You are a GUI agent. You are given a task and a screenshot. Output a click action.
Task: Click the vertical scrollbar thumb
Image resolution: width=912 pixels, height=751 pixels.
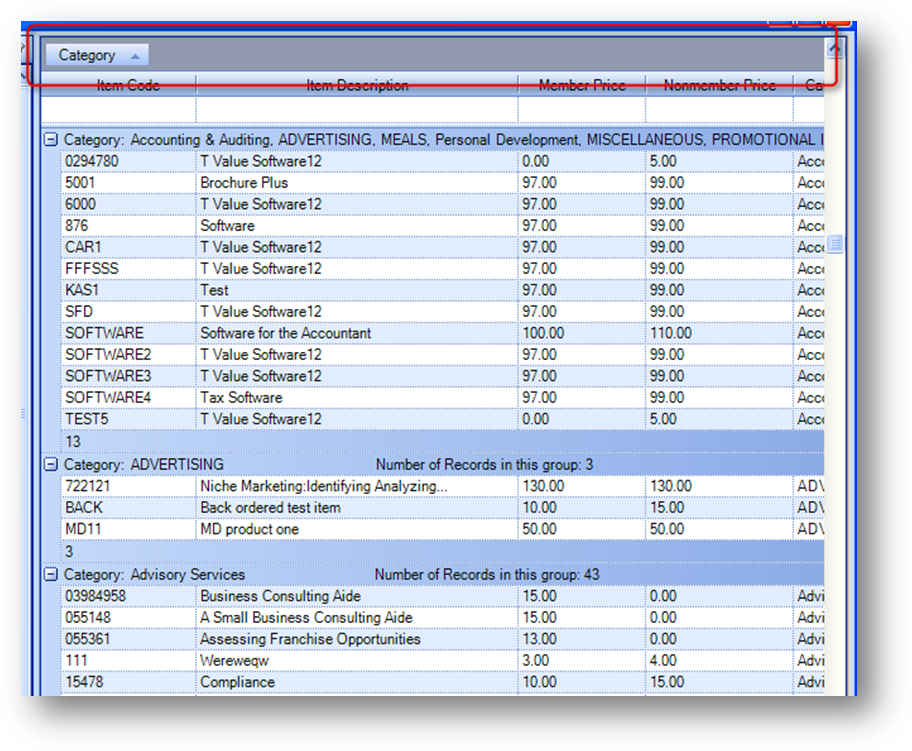click(x=835, y=243)
